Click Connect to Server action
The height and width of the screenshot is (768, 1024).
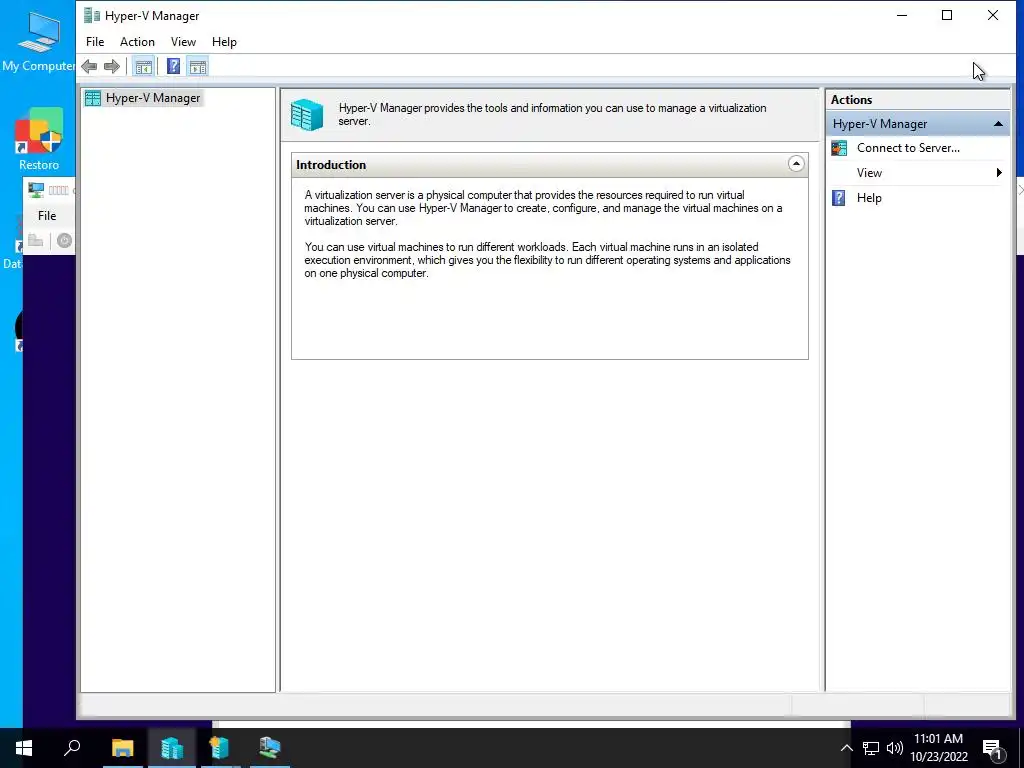(908, 148)
